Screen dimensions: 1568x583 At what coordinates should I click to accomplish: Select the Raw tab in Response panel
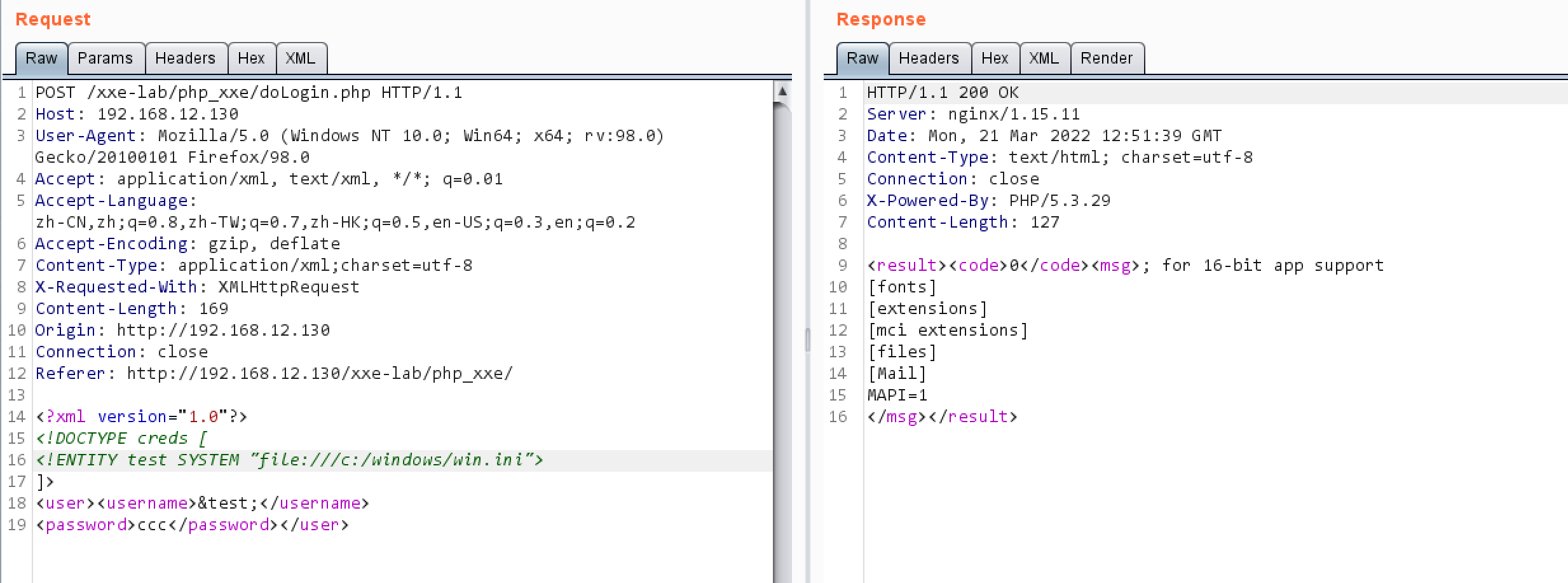pos(862,58)
